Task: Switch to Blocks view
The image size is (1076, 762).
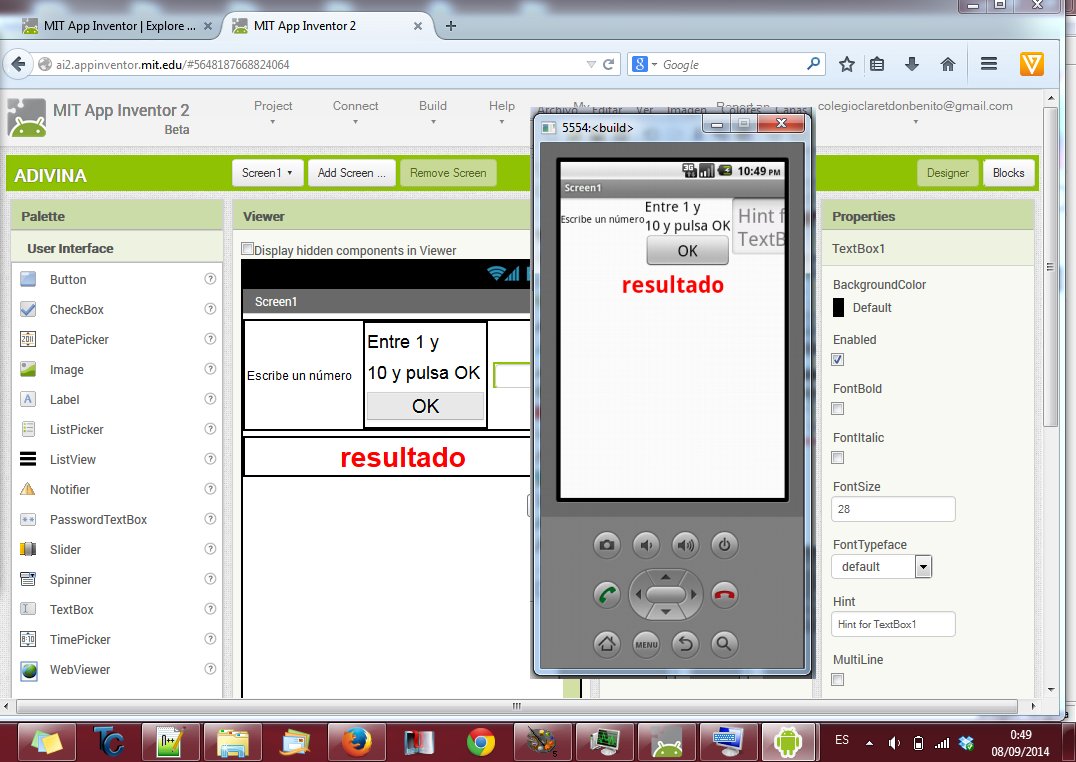Action: [1008, 173]
